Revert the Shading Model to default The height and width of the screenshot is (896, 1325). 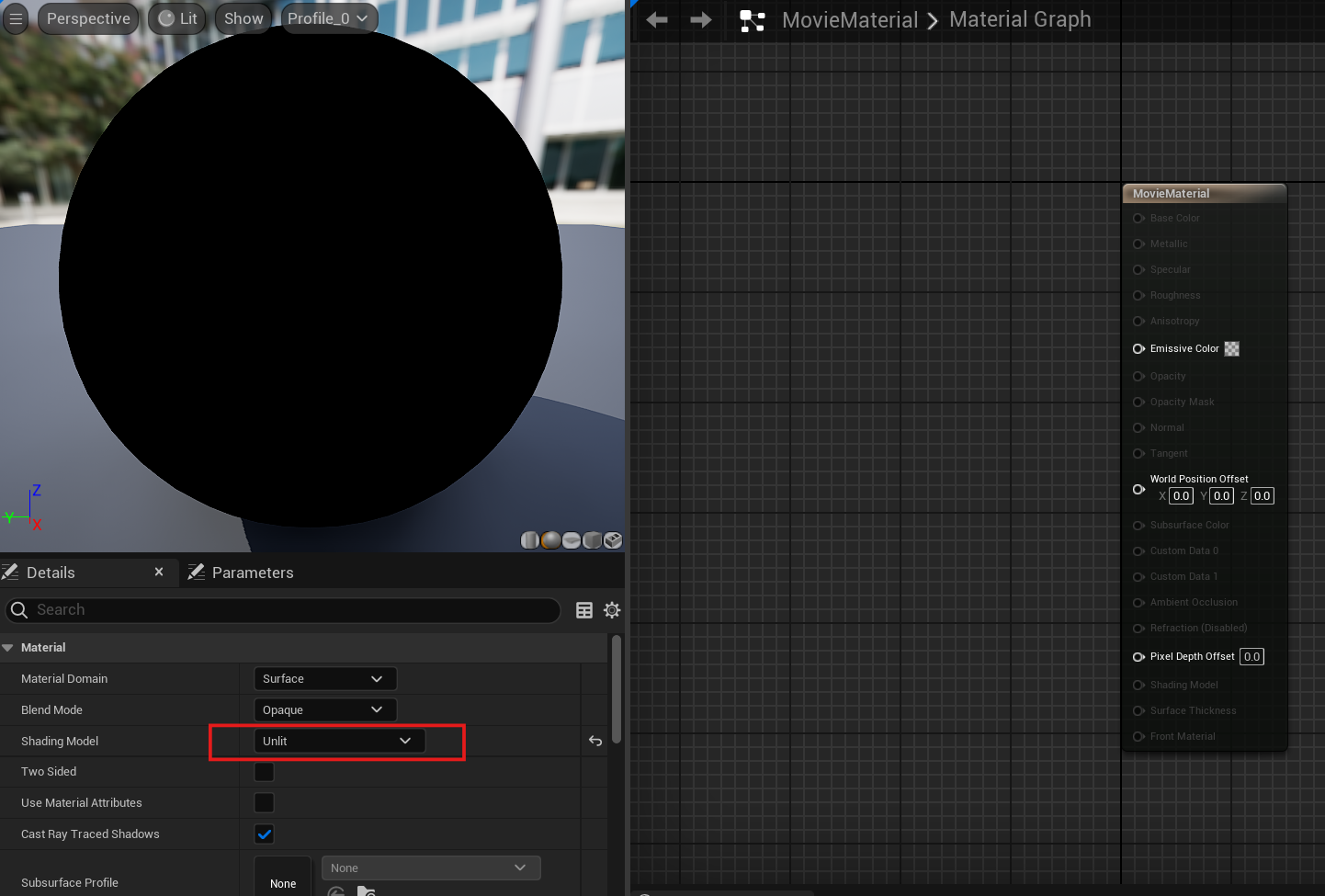[595, 741]
